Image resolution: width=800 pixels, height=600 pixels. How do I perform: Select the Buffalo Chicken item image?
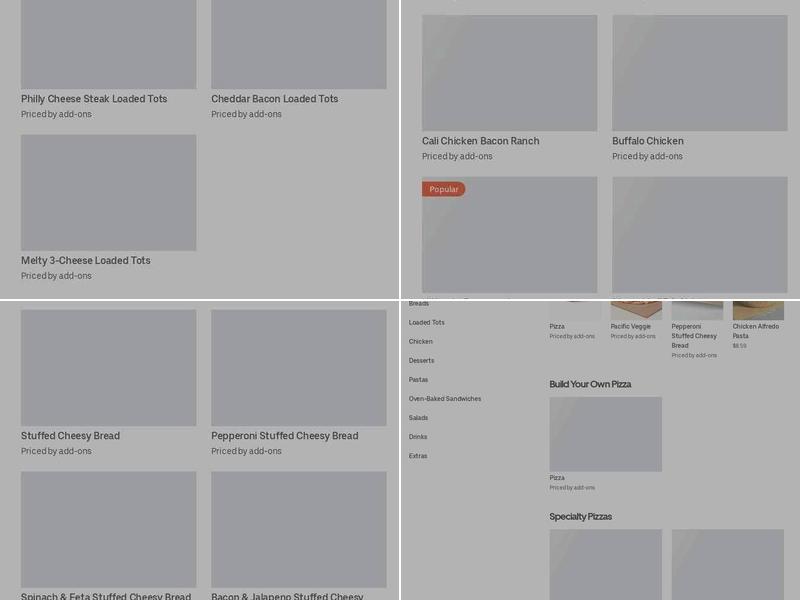pos(699,72)
